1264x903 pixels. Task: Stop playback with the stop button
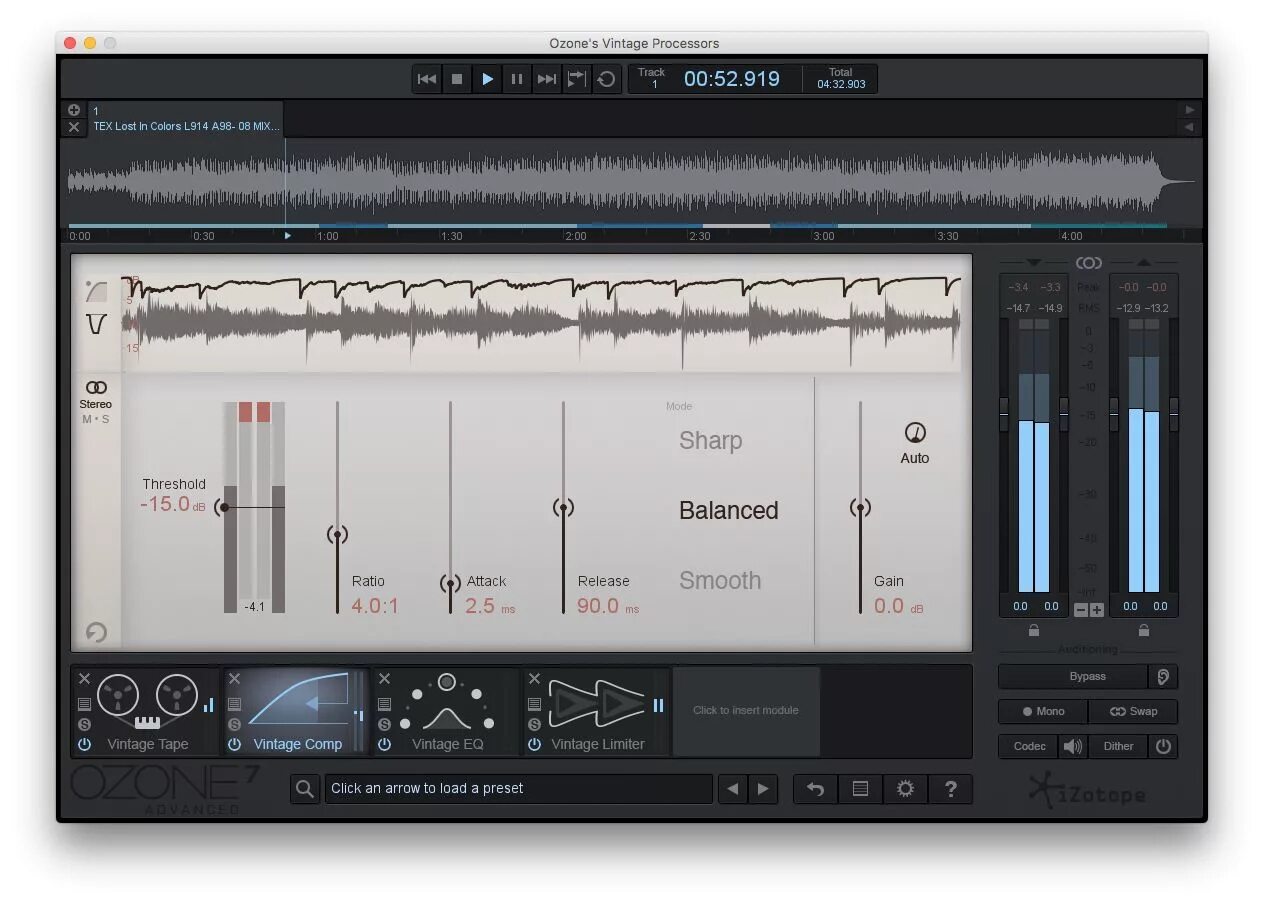click(x=457, y=79)
